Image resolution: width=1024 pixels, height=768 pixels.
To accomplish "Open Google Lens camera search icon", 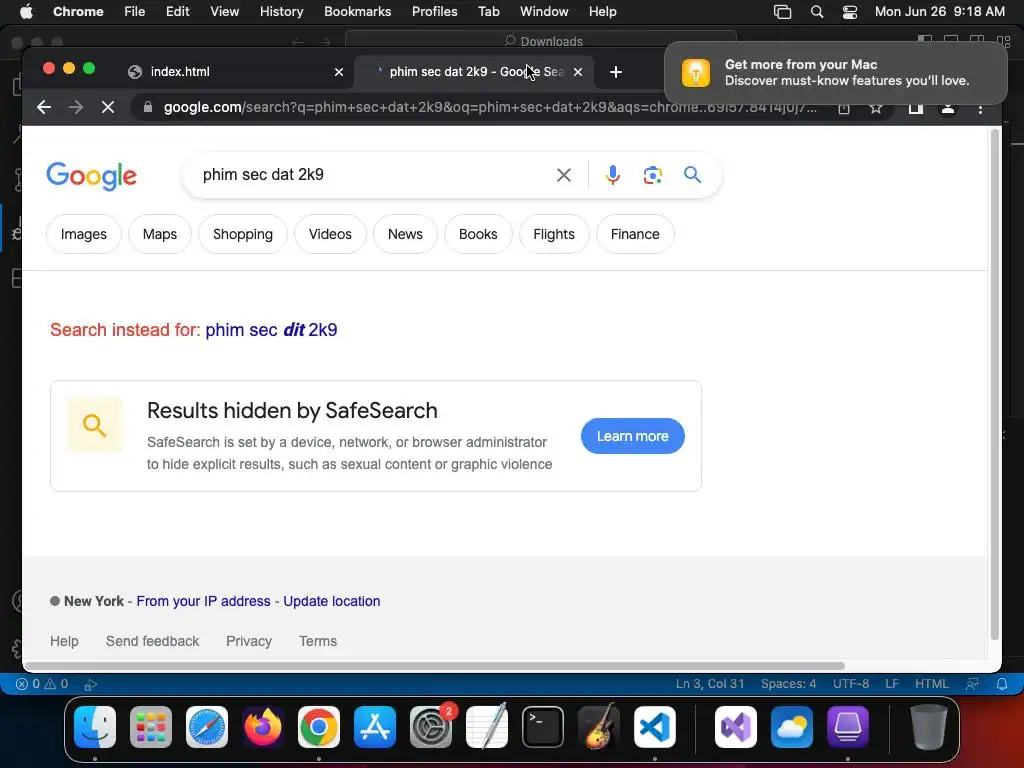I will click(x=652, y=175).
